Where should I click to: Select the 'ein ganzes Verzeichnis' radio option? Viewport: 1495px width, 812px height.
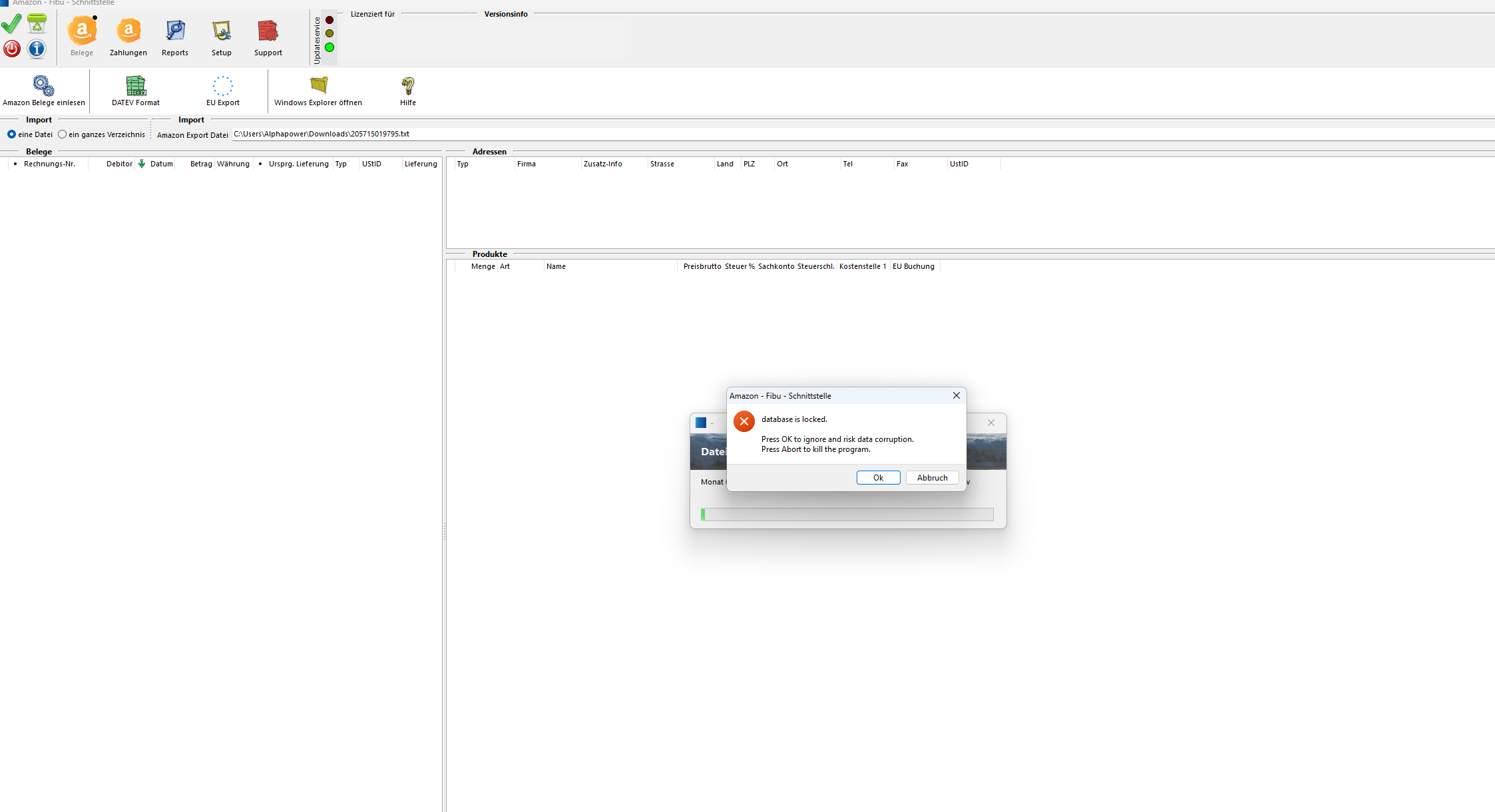(63, 134)
